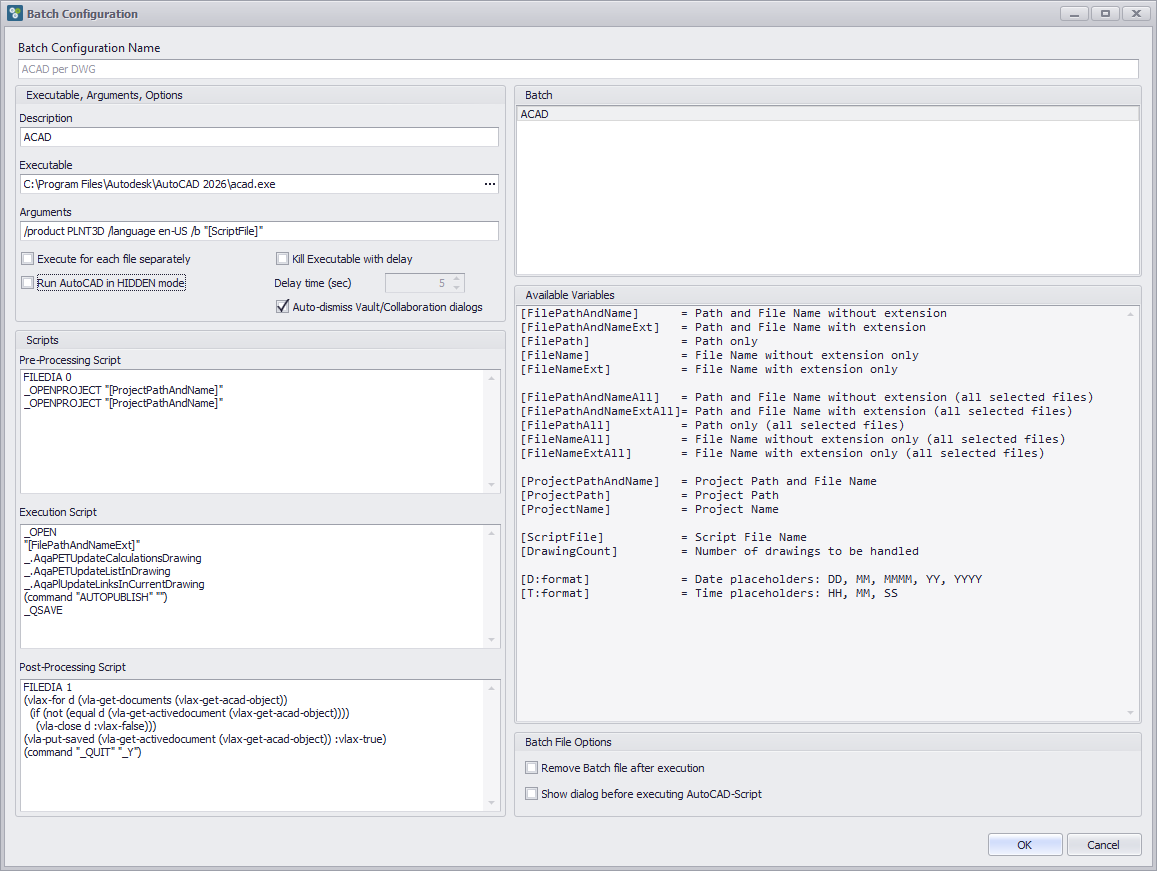1157x871 pixels.
Task: Click the Pre-Processing Script scroll down arrow
Action: (491, 484)
